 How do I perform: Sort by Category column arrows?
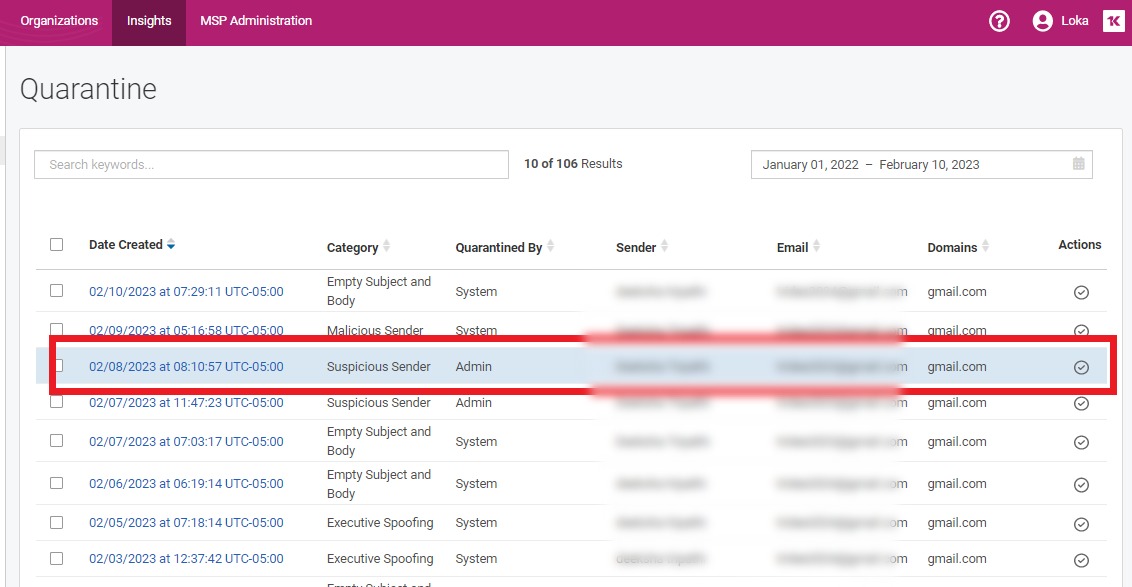386,246
